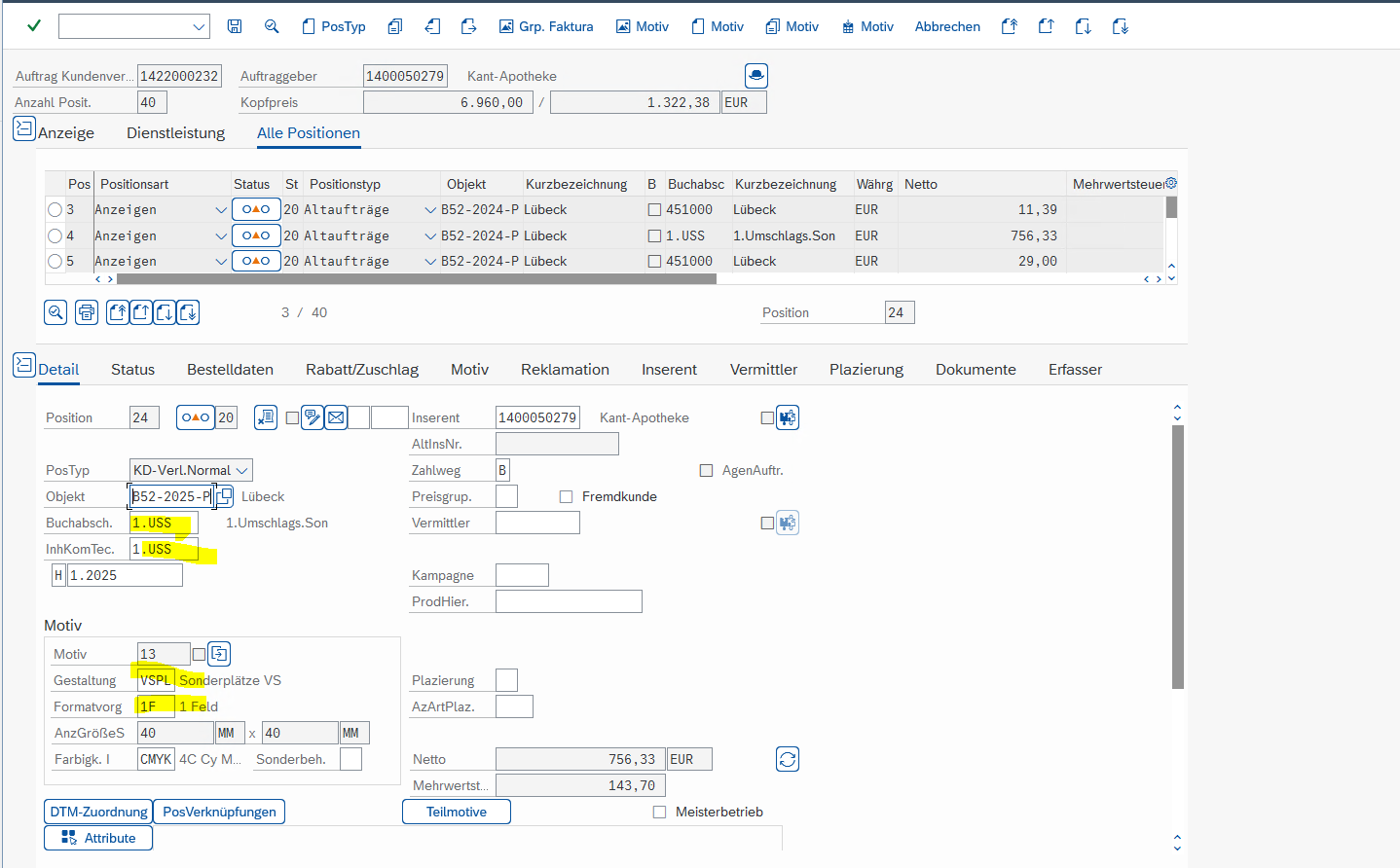Select the radio button for position 3
The height and width of the screenshot is (868, 1400).
coord(55,209)
